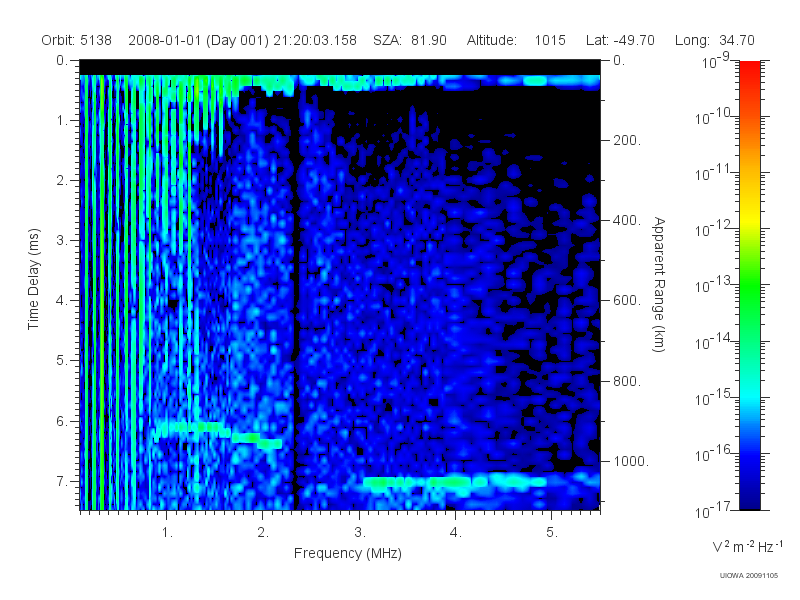Click the 'Altitude: 1015' label

tap(516, 40)
